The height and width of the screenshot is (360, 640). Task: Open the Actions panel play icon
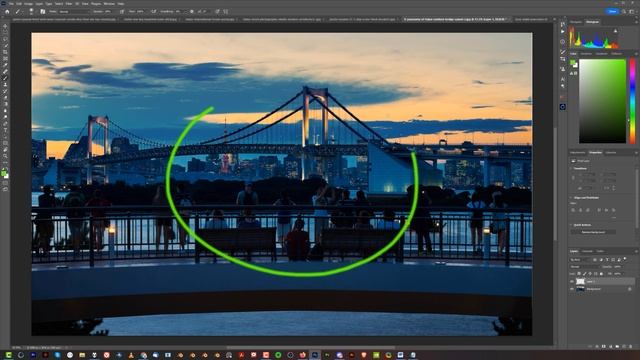(x=562, y=31)
